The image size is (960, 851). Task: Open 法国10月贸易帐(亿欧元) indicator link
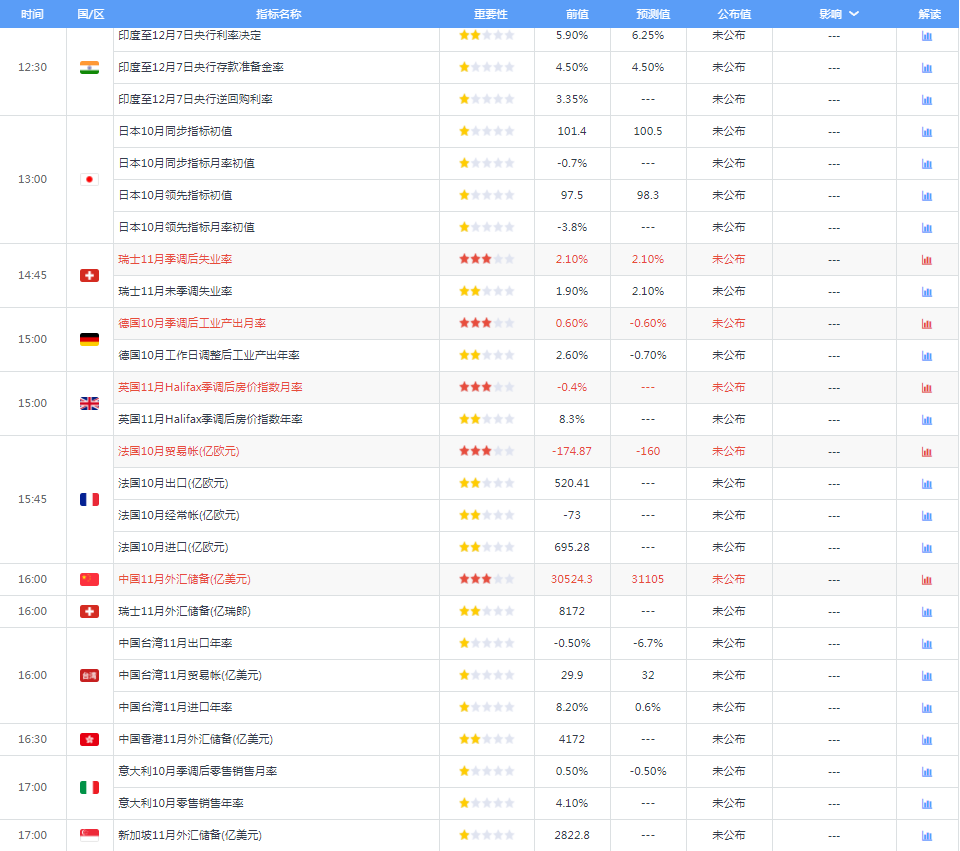click(179, 451)
